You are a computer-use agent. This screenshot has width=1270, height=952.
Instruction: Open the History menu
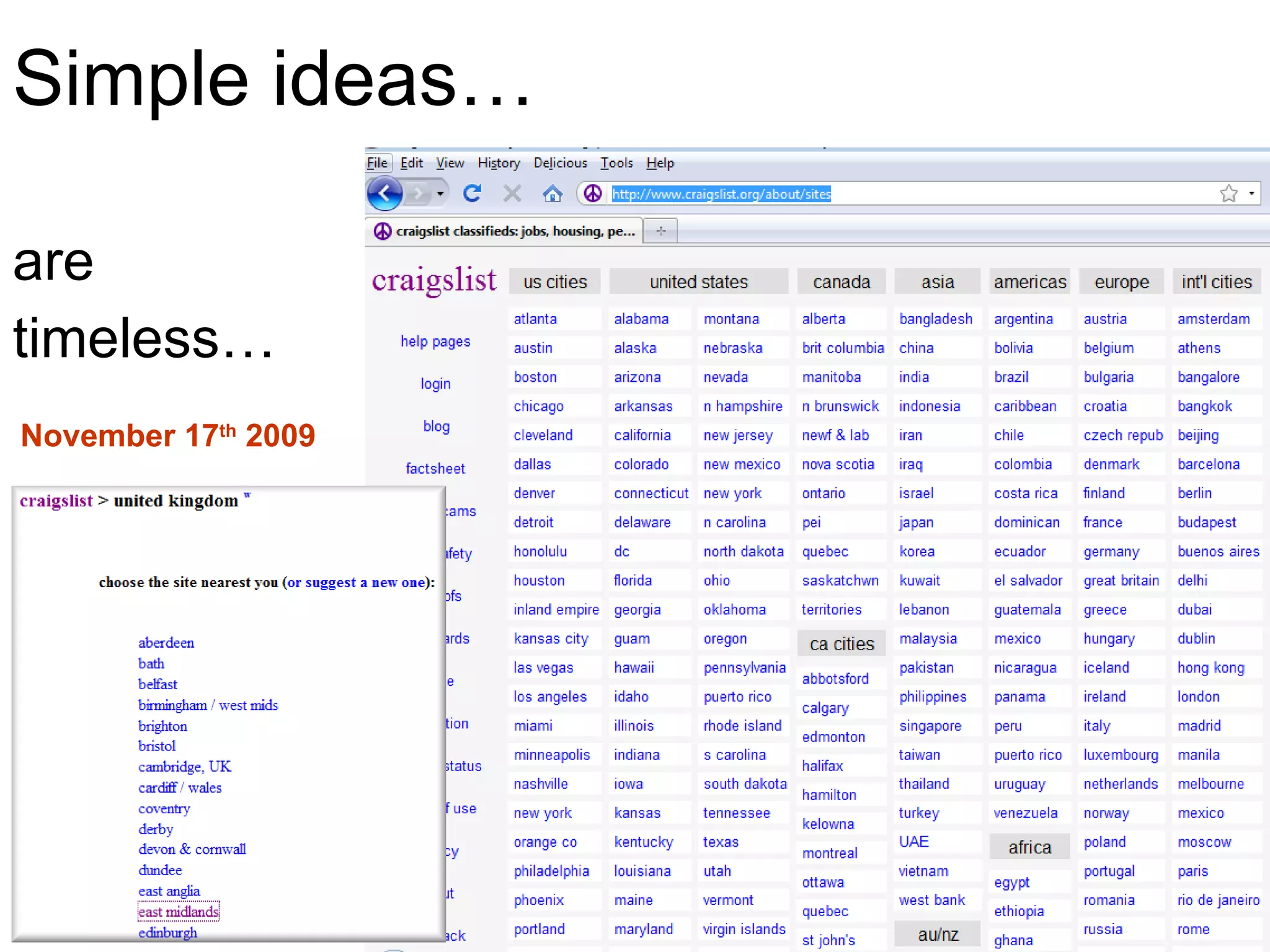click(499, 163)
